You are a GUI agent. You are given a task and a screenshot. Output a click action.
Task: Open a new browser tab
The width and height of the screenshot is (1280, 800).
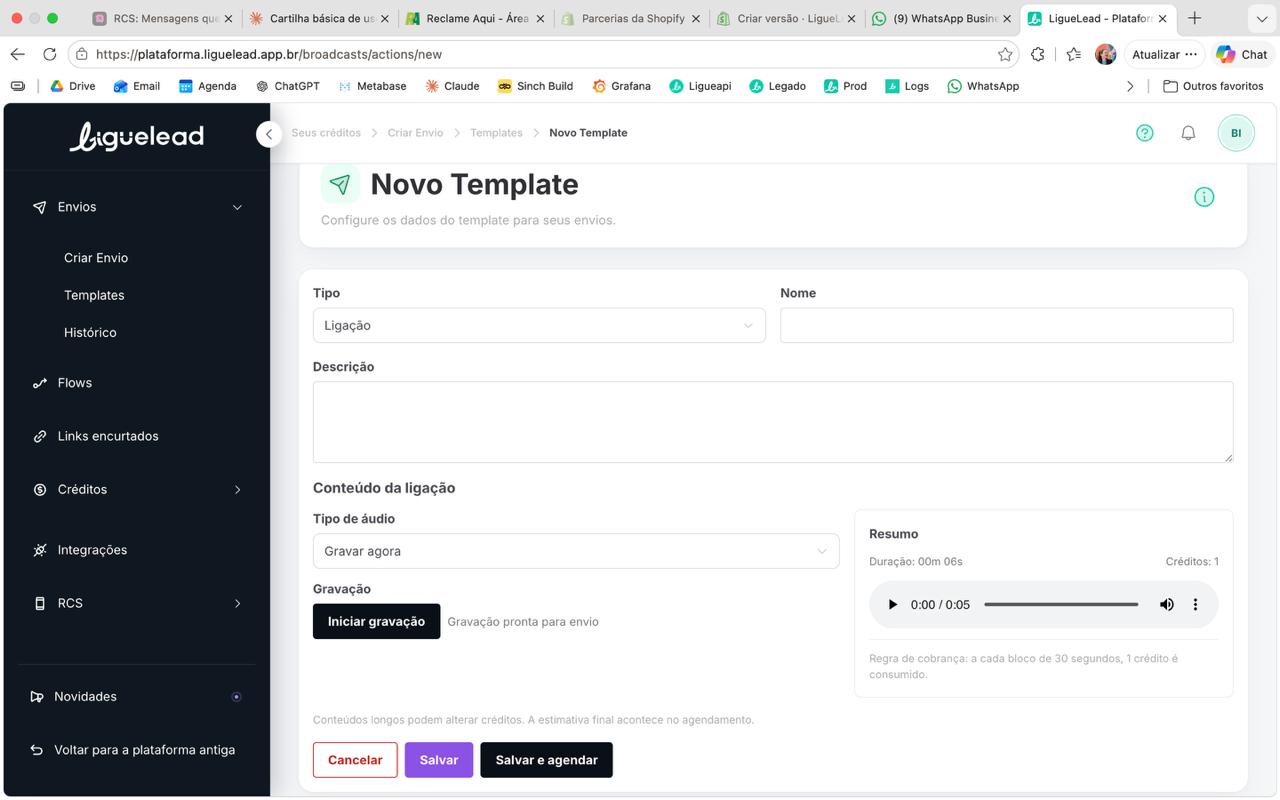(x=1194, y=18)
